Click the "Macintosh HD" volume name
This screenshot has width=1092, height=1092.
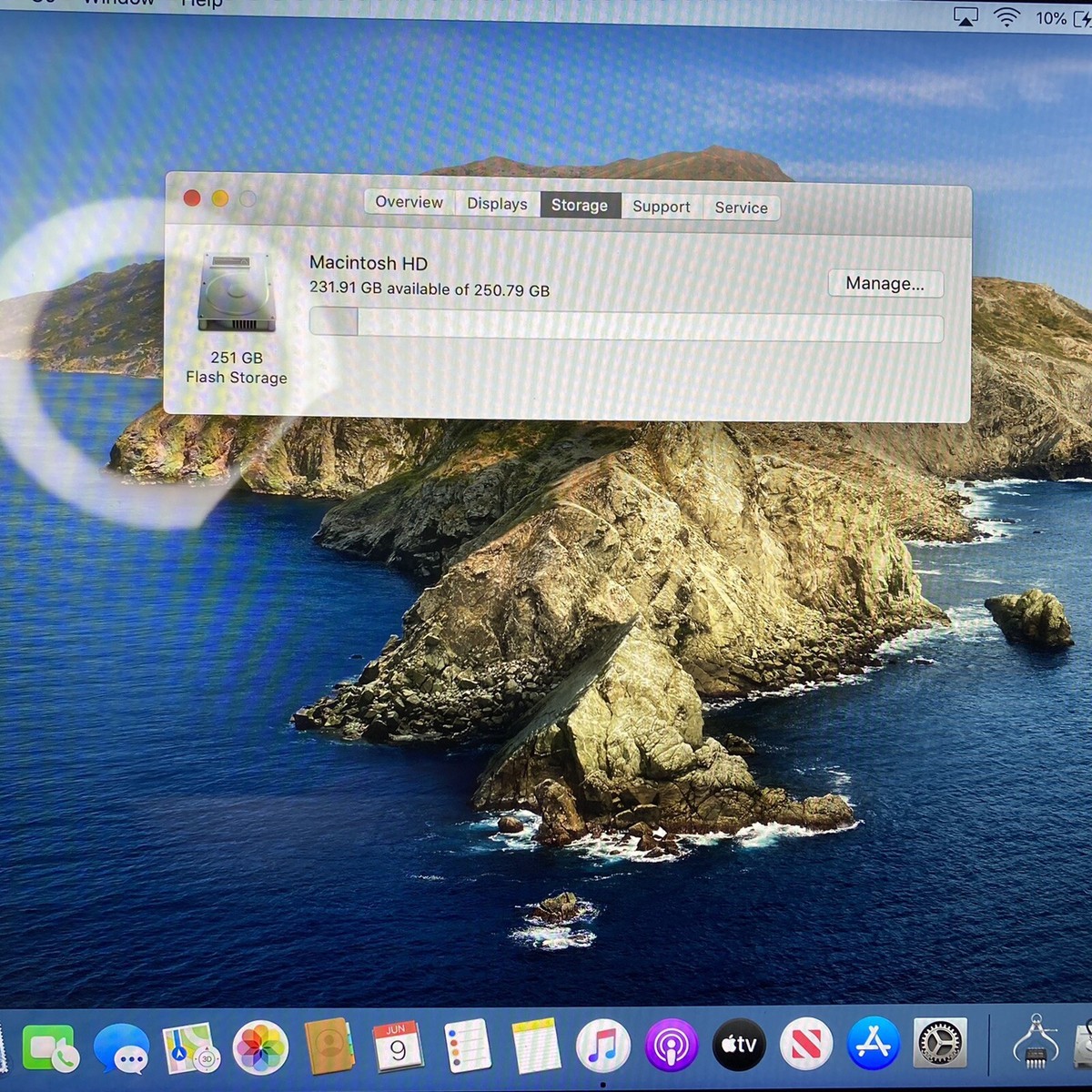click(x=369, y=263)
